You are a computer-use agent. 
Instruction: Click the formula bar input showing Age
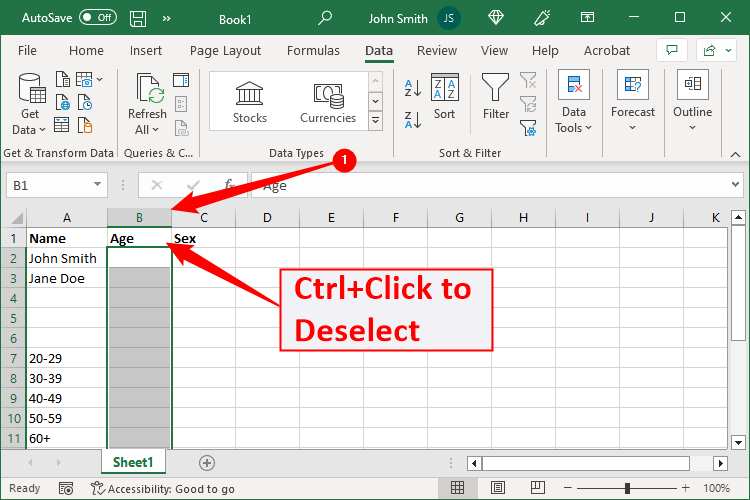(x=490, y=185)
